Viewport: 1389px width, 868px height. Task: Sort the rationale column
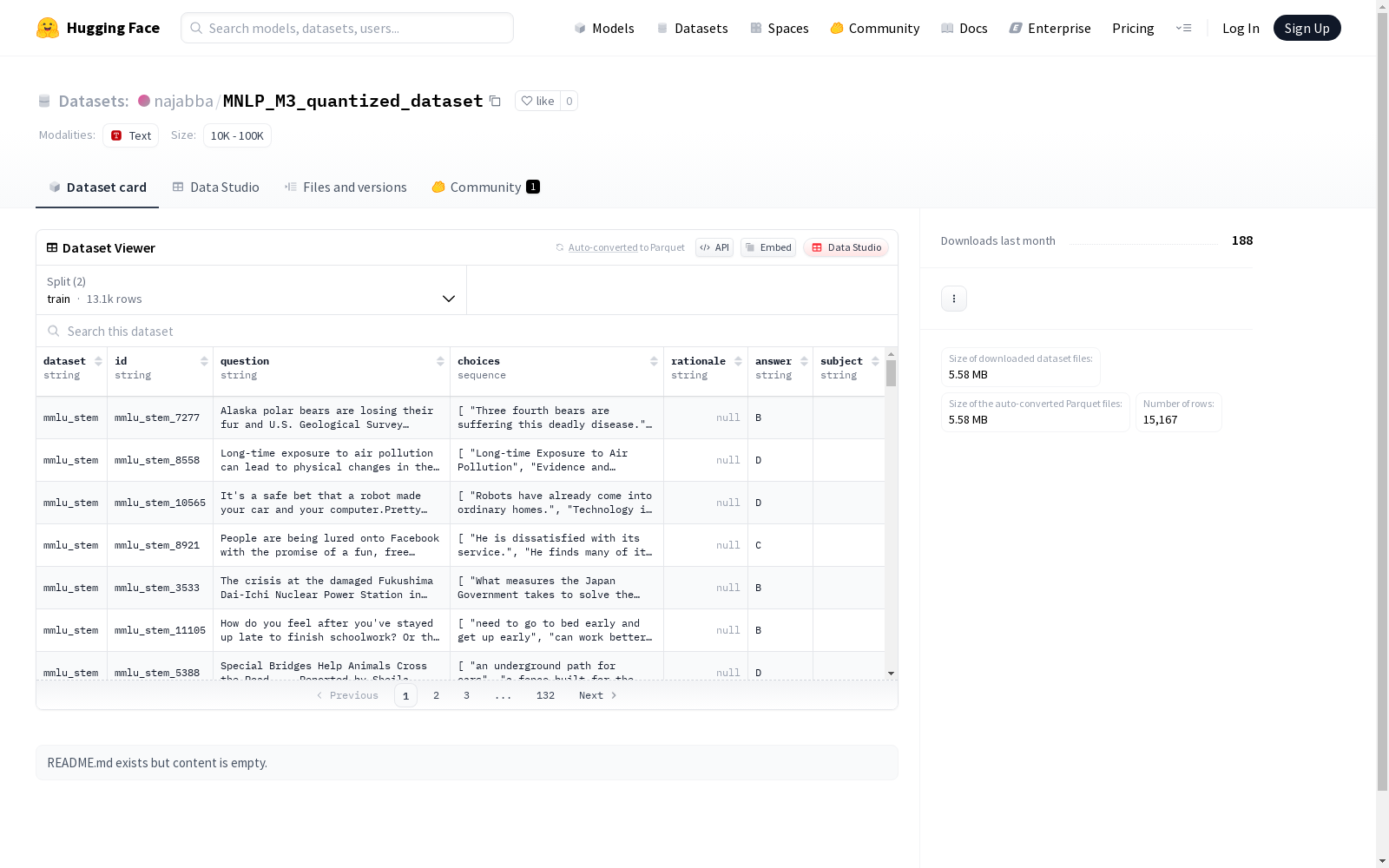tap(738, 361)
